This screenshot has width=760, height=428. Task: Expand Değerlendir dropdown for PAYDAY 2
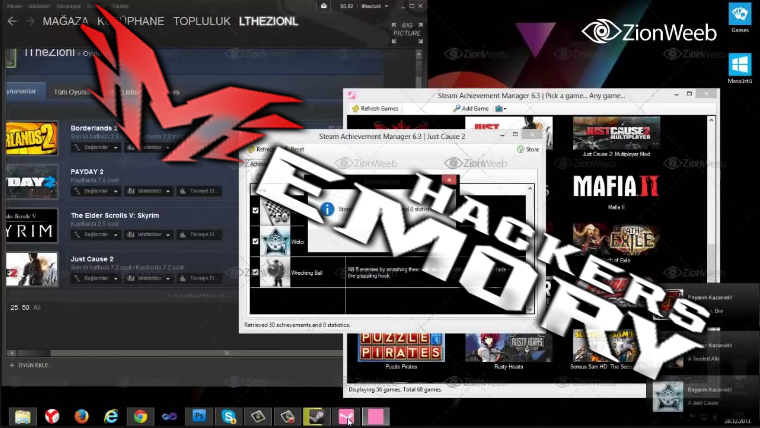click(96, 191)
